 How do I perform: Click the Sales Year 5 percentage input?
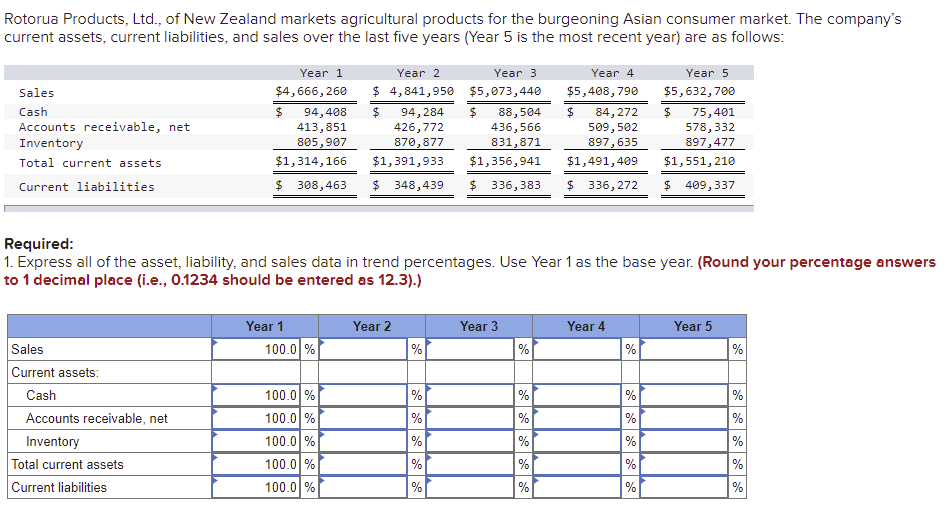(684, 349)
